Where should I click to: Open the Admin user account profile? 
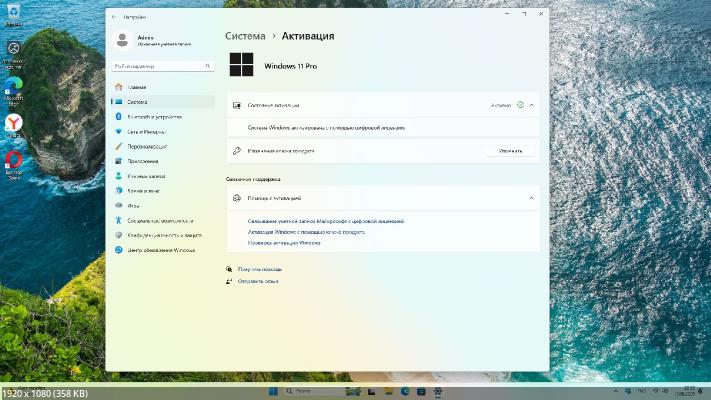pos(153,40)
